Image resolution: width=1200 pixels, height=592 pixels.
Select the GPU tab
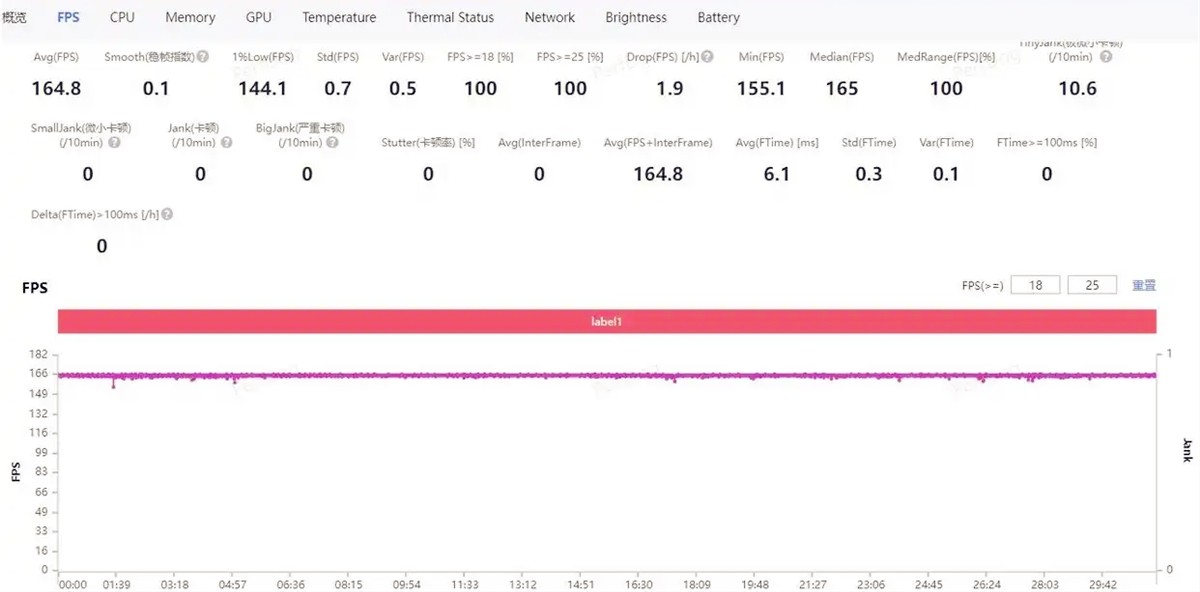(258, 17)
